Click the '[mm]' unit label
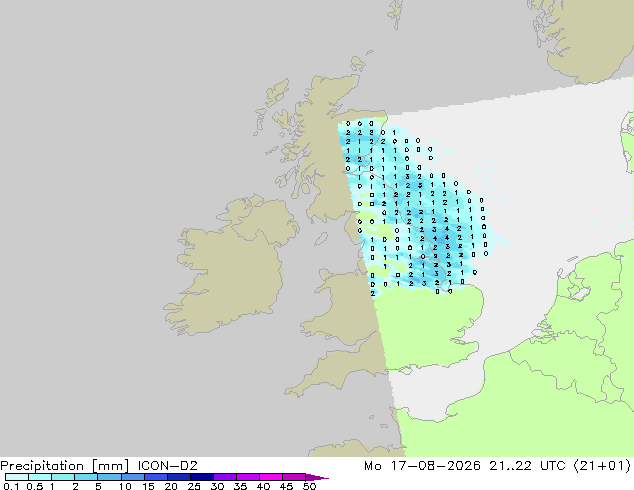This screenshot has width=634, height=490. pos(110,466)
